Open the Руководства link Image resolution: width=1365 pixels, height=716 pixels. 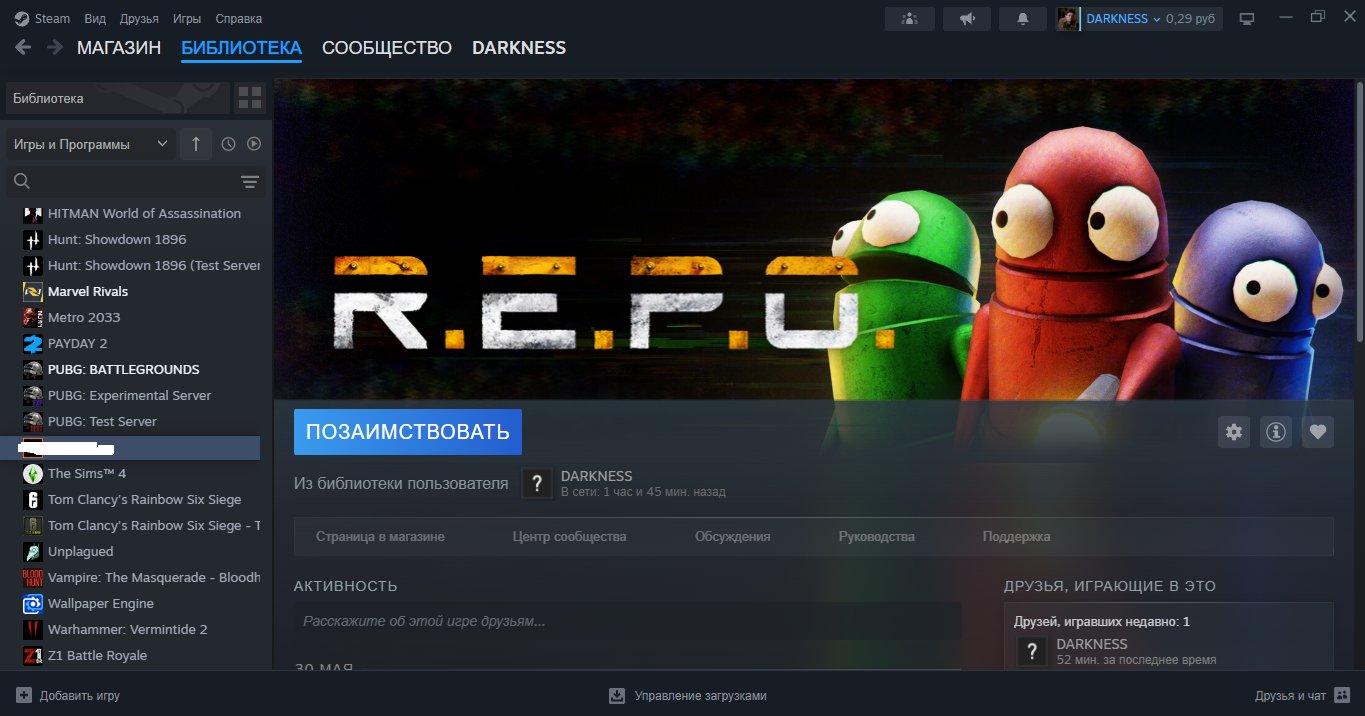[876, 537]
